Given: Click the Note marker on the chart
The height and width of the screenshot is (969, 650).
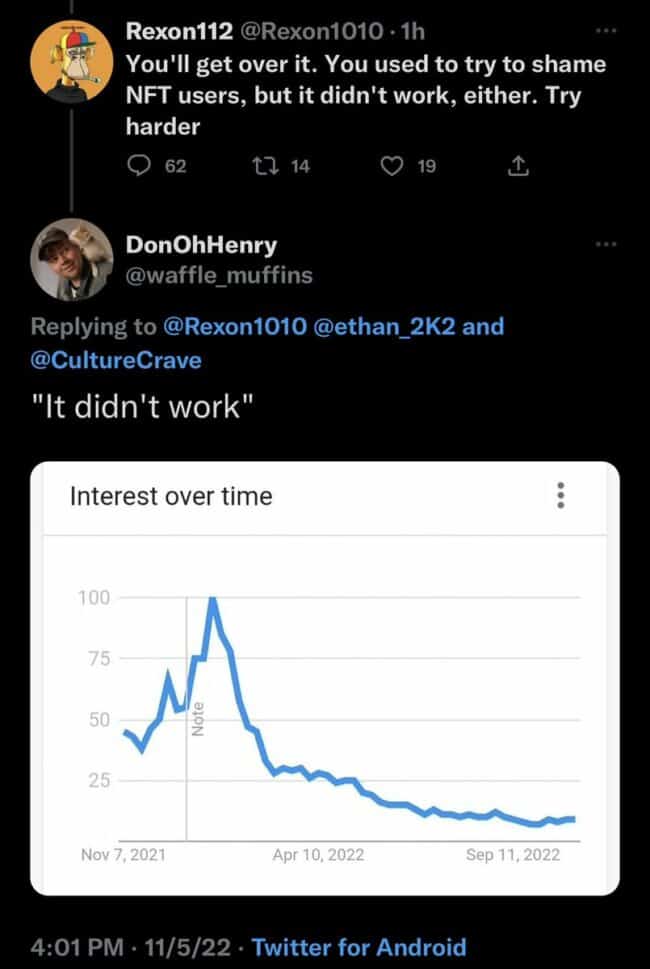Looking at the screenshot, I should pos(197,720).
